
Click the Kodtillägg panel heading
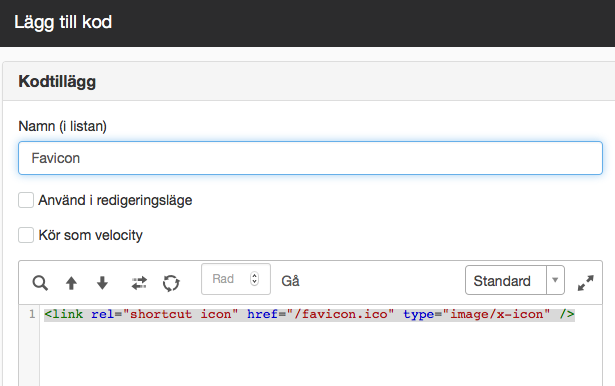click(x=57, y=82)
